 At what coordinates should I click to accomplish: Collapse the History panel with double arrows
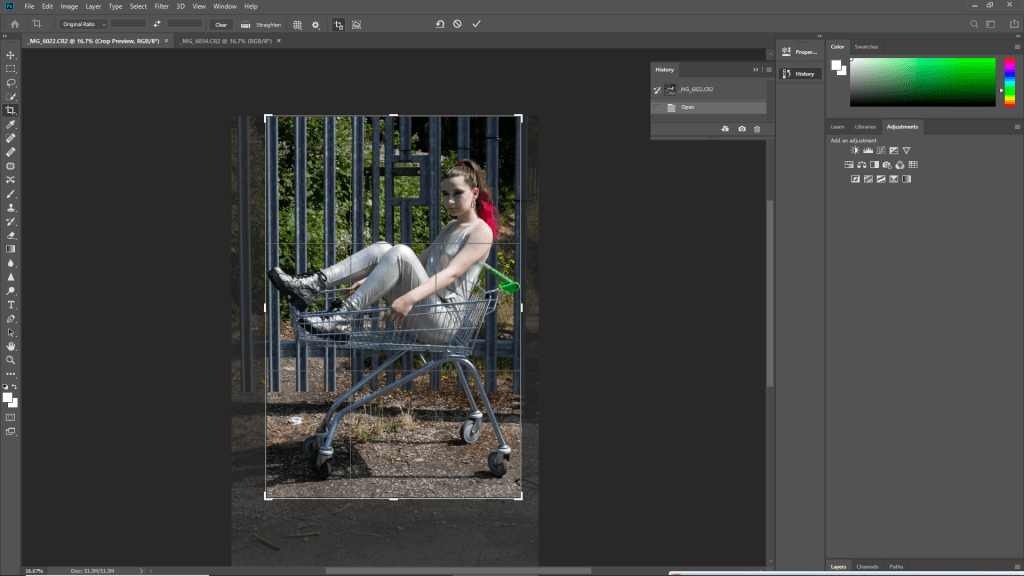pyautogui.click(x=756, y=70)
